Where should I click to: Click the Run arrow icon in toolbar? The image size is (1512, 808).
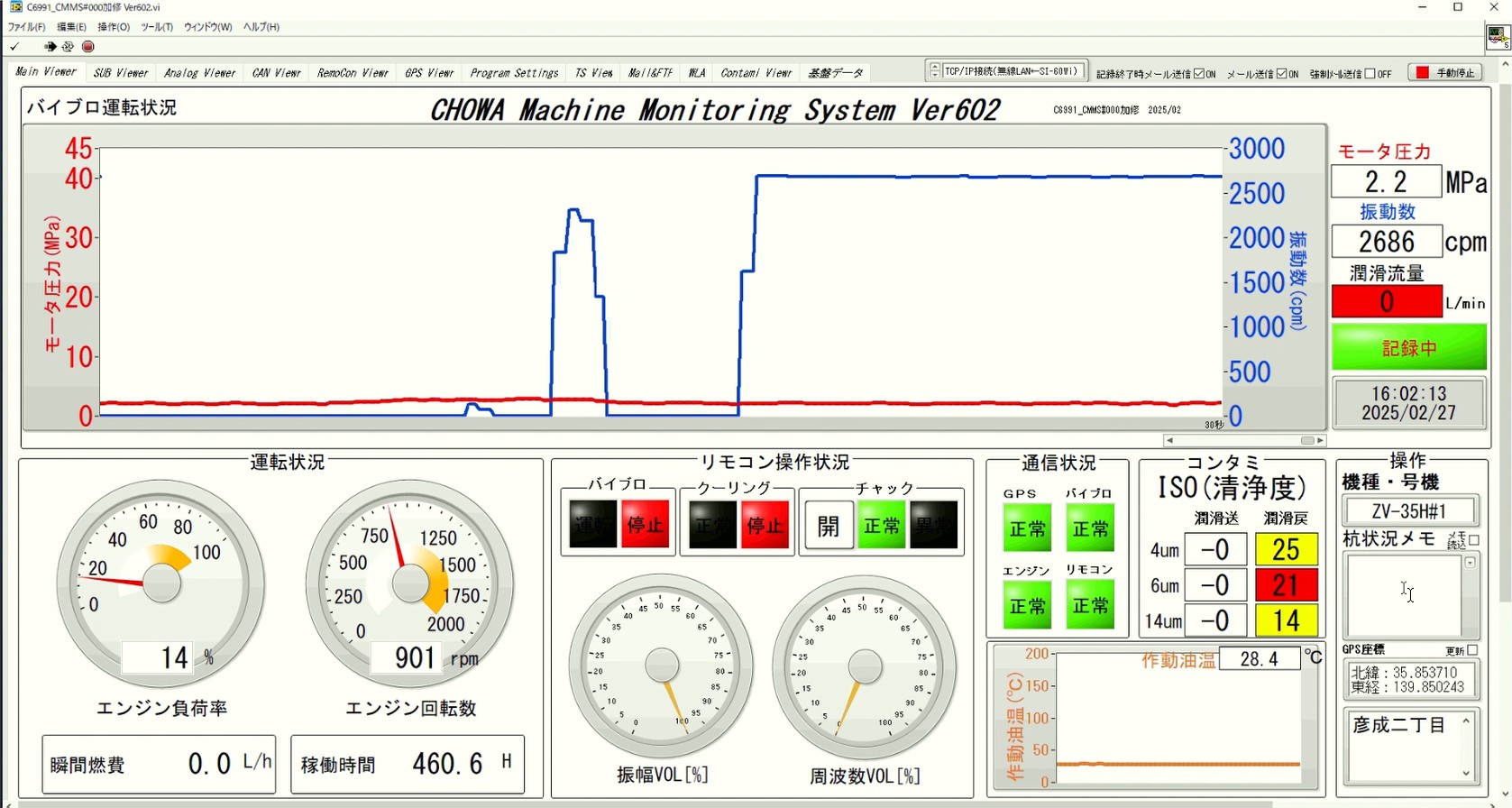coord(50,47)
